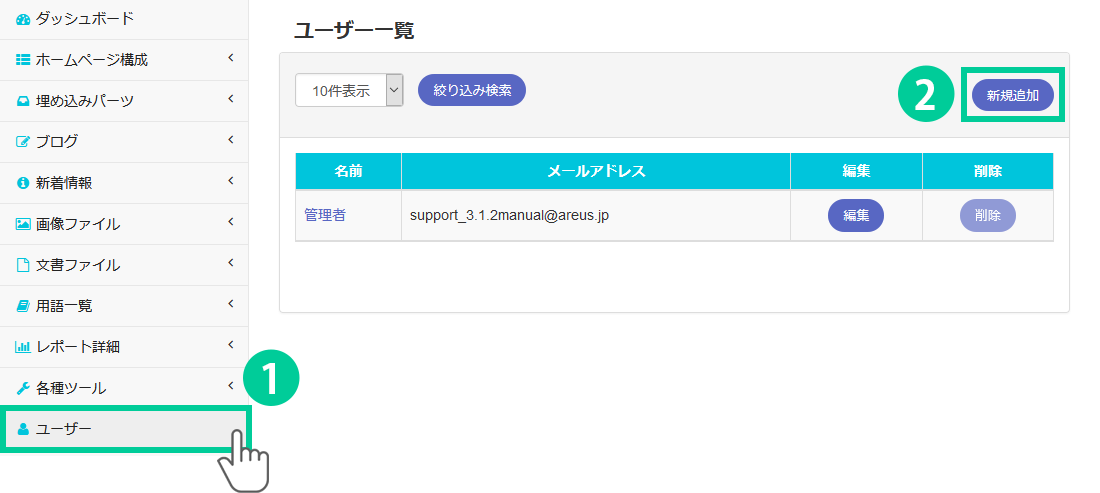Click the image file picture icon
The width and height of the screenshot is (1100, 493).
click(x=23, y=224)
